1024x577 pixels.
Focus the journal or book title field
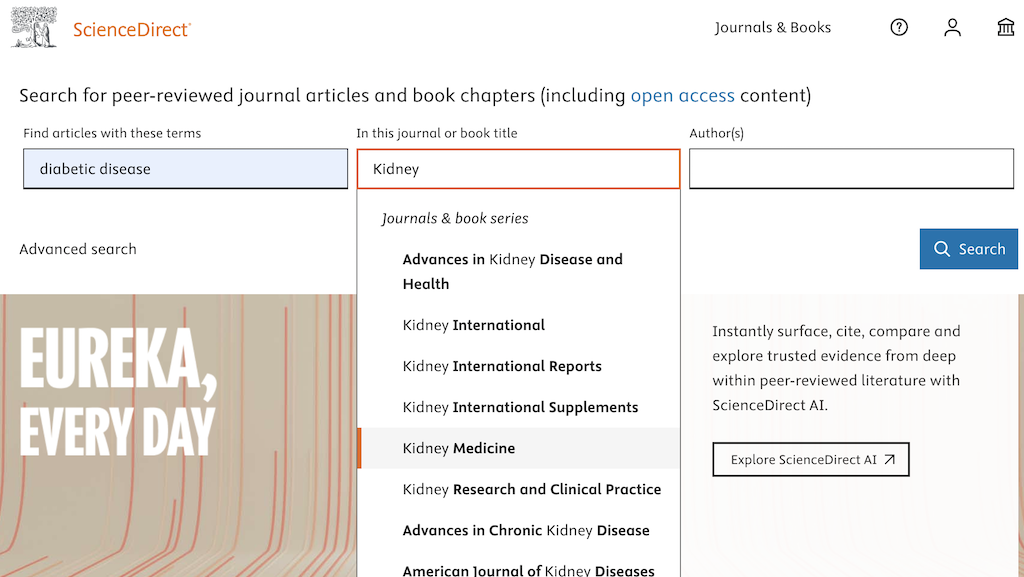point(518,169)
